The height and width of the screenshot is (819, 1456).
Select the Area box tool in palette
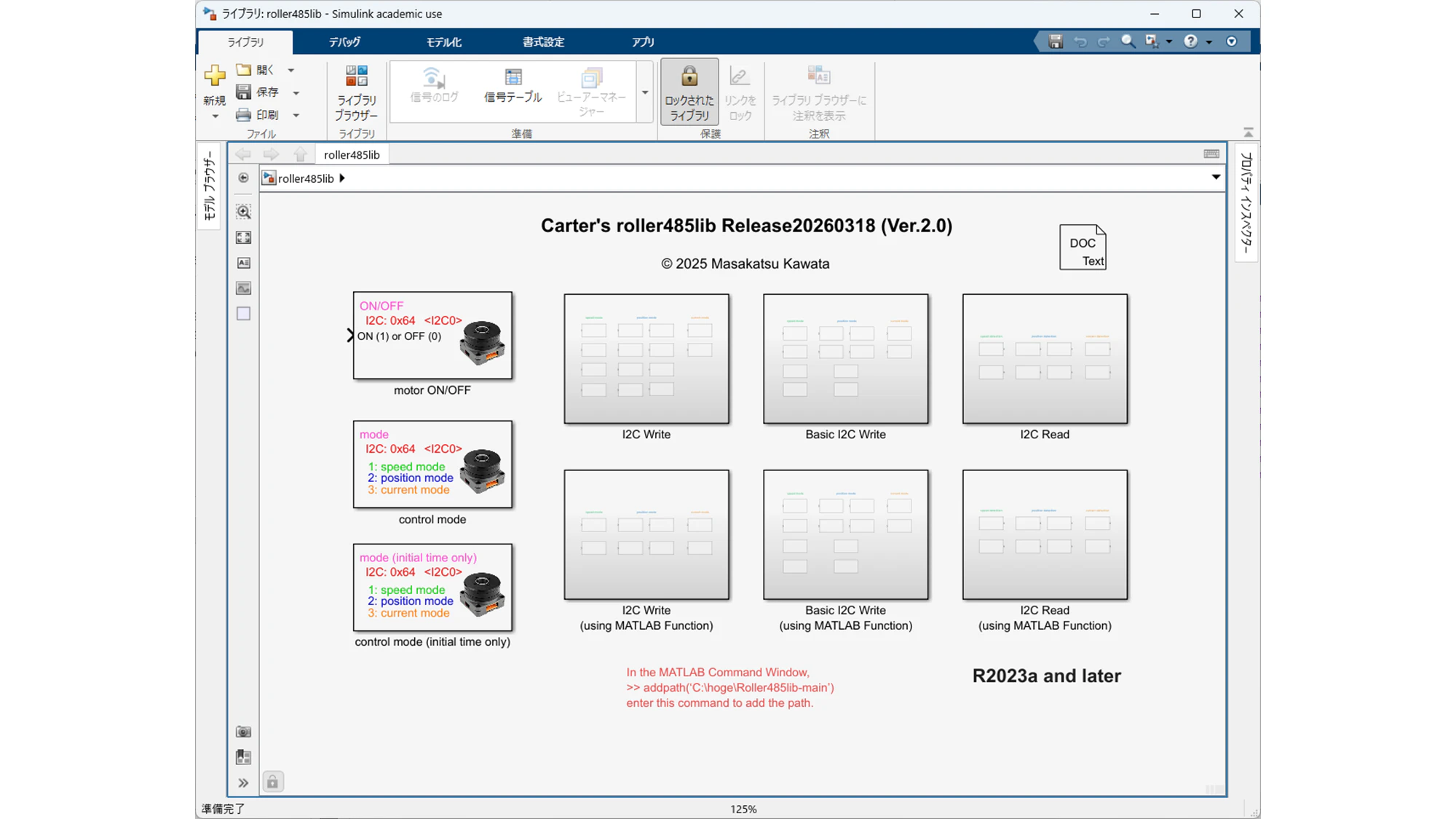point(243,314)
